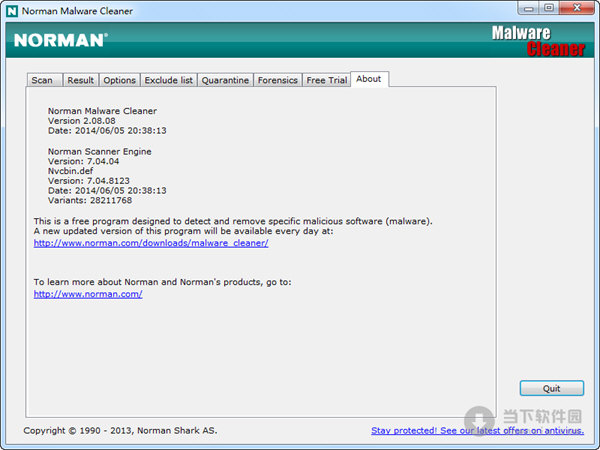Open the http://www.norman.com/ homepage link

coord(88,294)
